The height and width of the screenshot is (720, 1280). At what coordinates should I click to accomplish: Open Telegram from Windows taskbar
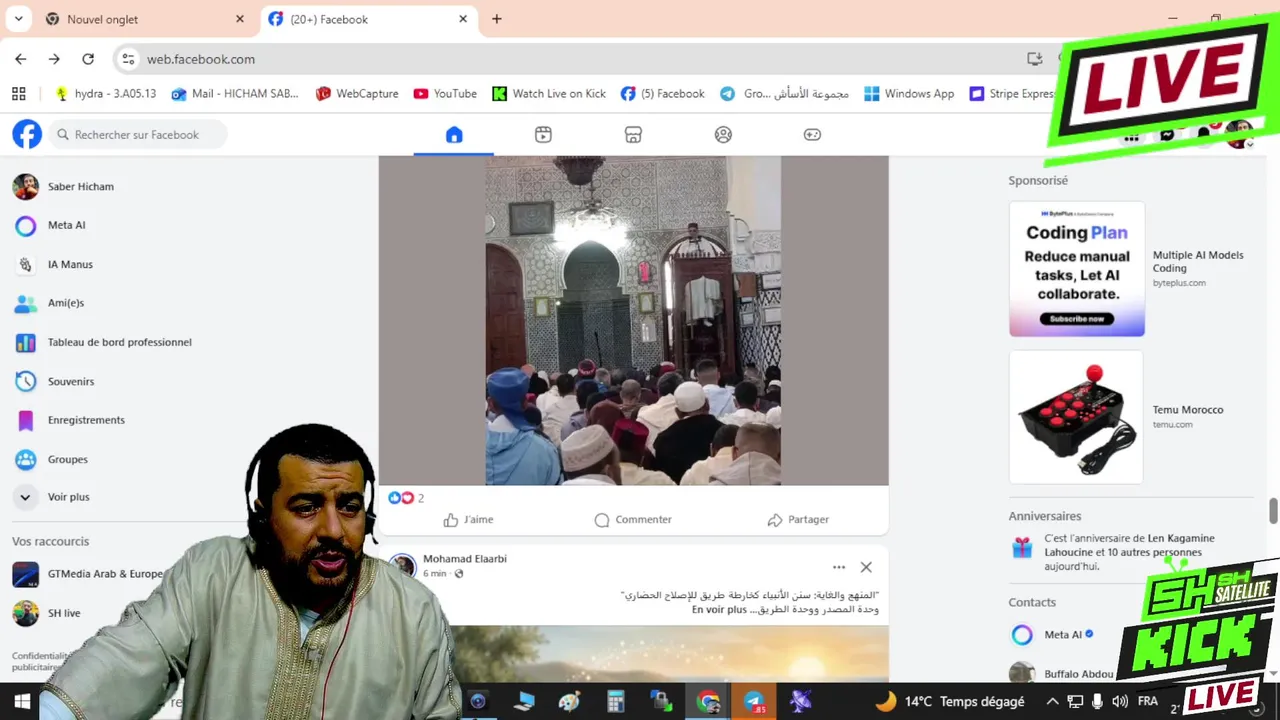pyautogui.click(x=754, y=701)
